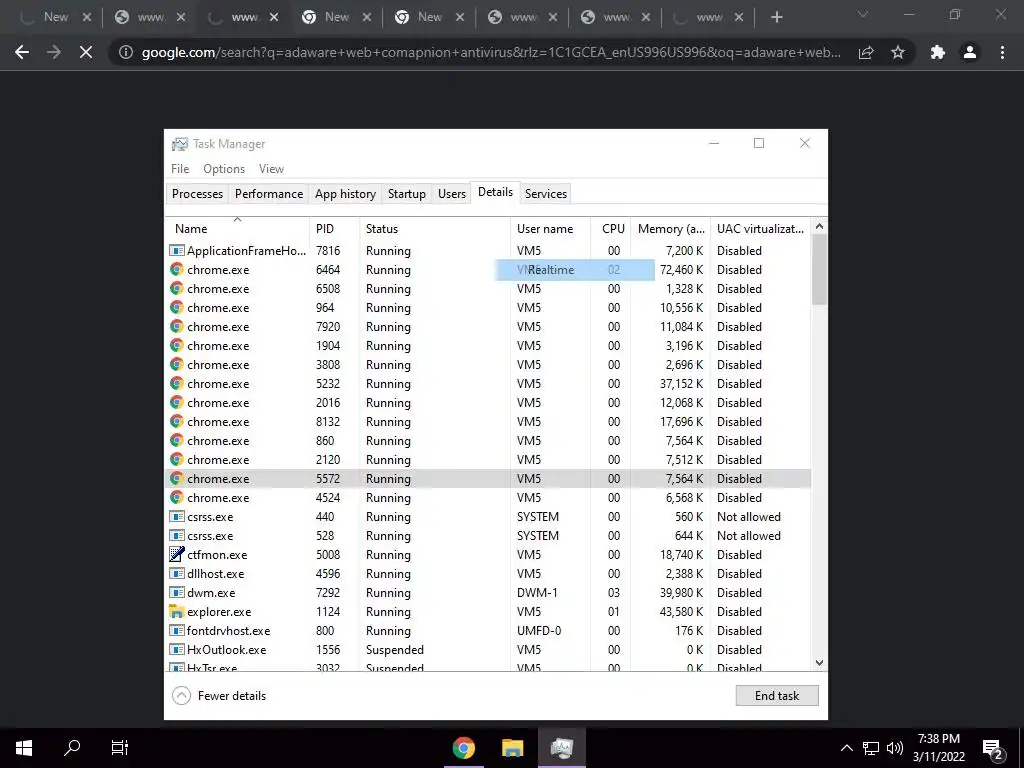The image size is (1024, 768).
Task: Stop page loading with X button
Action: 86,52
